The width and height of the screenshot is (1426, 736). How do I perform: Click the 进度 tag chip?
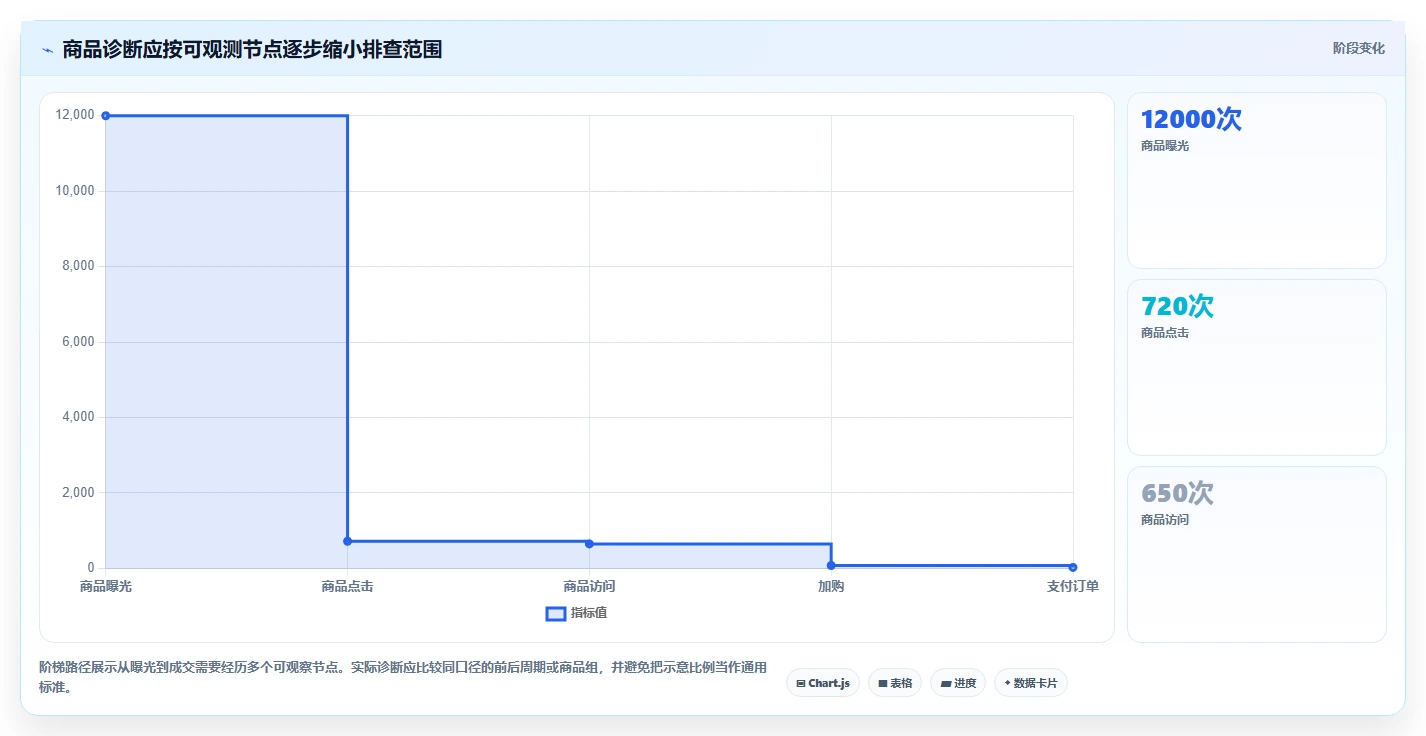tap(958, 683)
